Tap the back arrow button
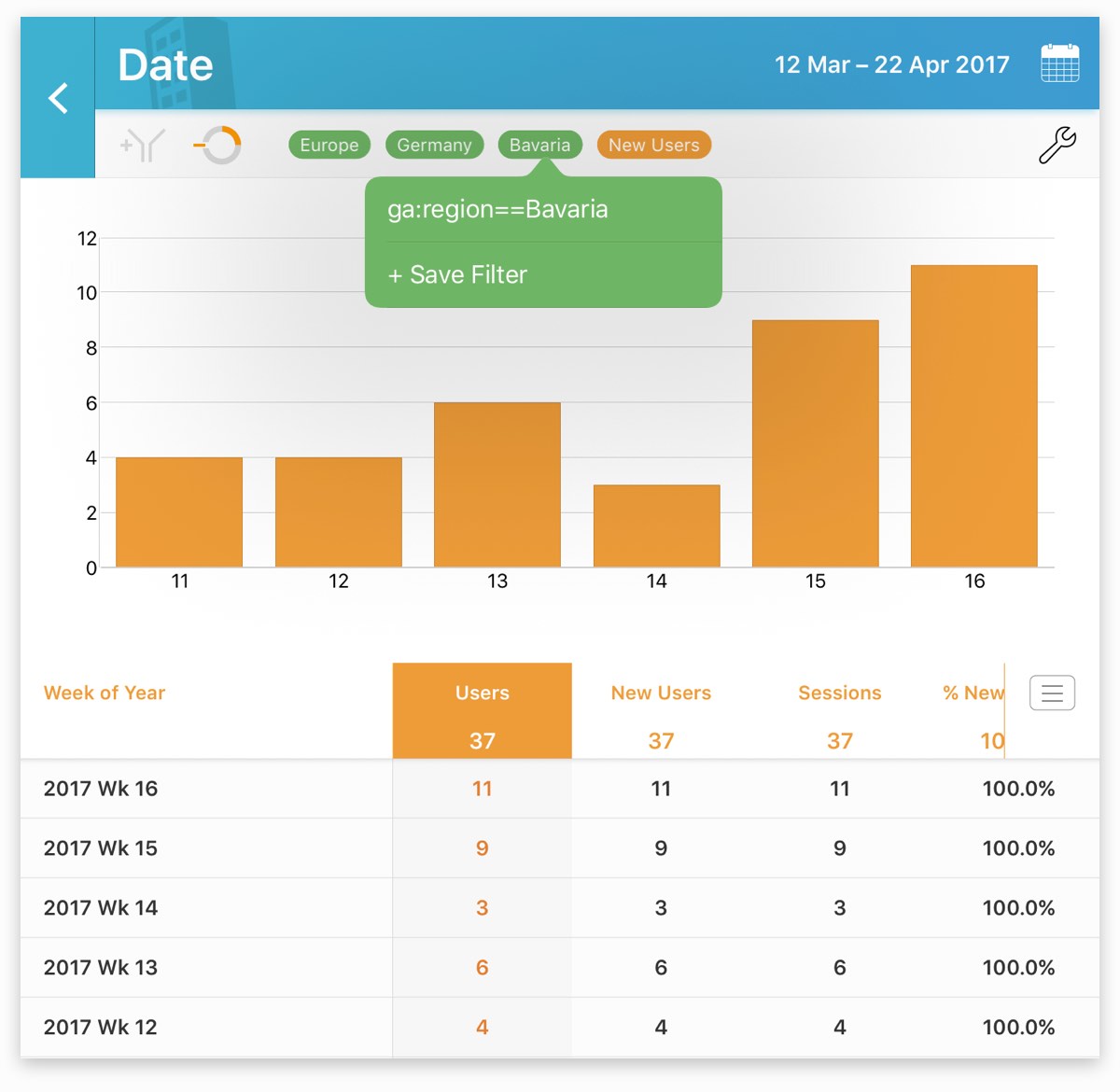The height and width of the screenshot is (1092, 1120). [58, 98]
